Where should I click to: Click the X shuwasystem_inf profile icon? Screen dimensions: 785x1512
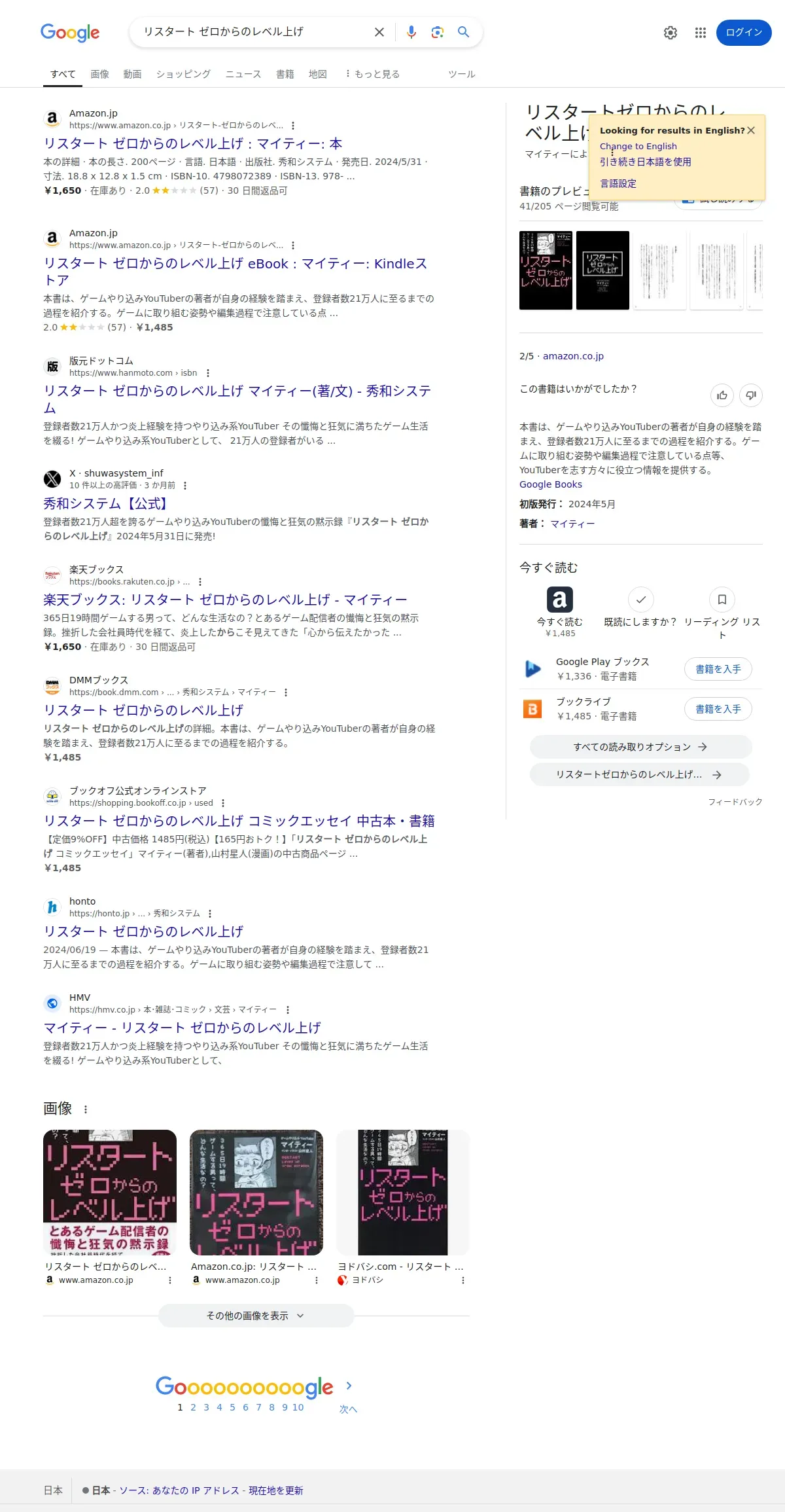point(52,479)
